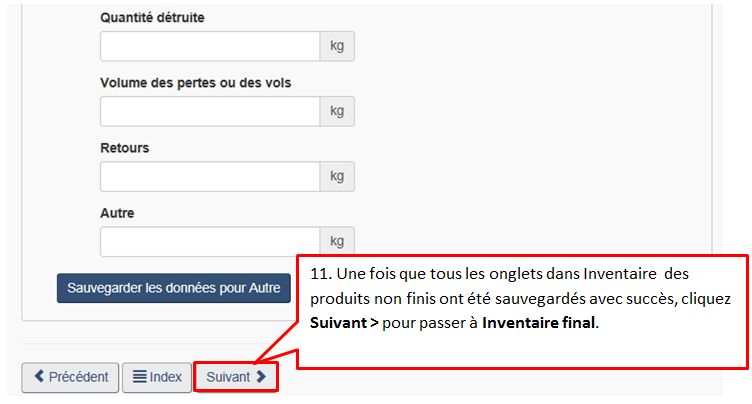Screen dimensions: 752x404
Task: Click the Volume des pertes ou des vols label
Action: [x=195, y=83]
